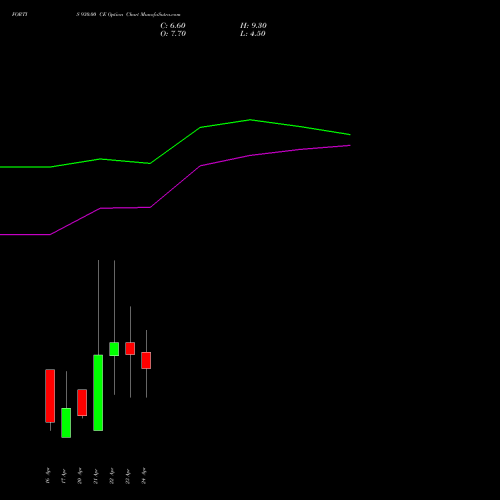Click the "24 Apr" date axis label
This screenshot has width=500, height=500.
[x=144, y=476]
